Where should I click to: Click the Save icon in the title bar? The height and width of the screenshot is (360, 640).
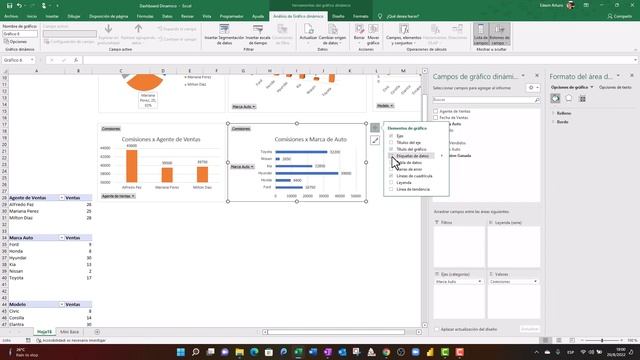pyautogui.click(x=9, y=6)
